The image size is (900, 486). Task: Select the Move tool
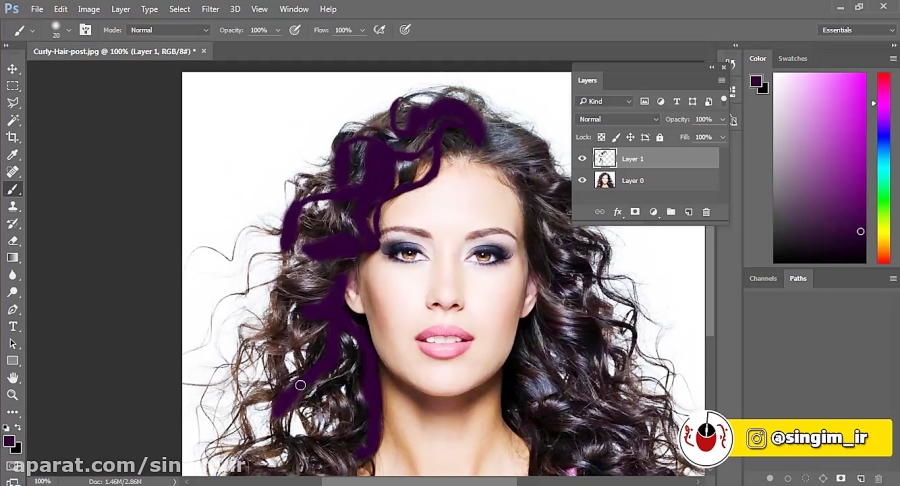[x=13, y=69]
